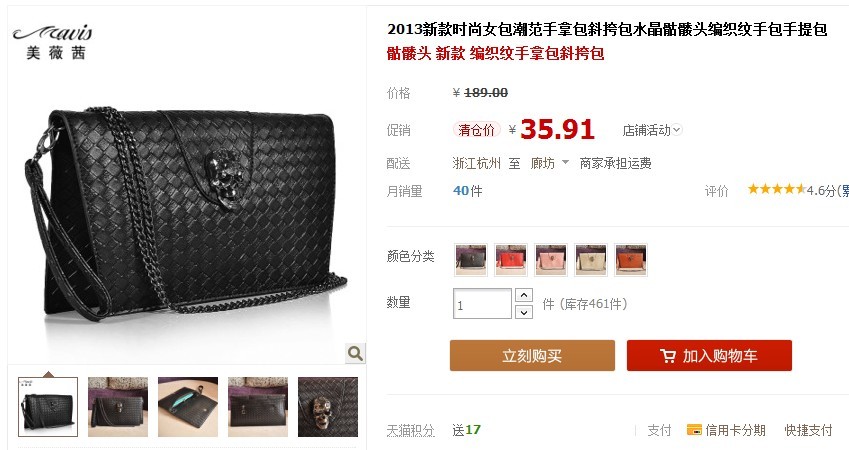The image size is (849, 450).
Task: Click the credit card icon beside 信用卡分期
Action: 694,430
